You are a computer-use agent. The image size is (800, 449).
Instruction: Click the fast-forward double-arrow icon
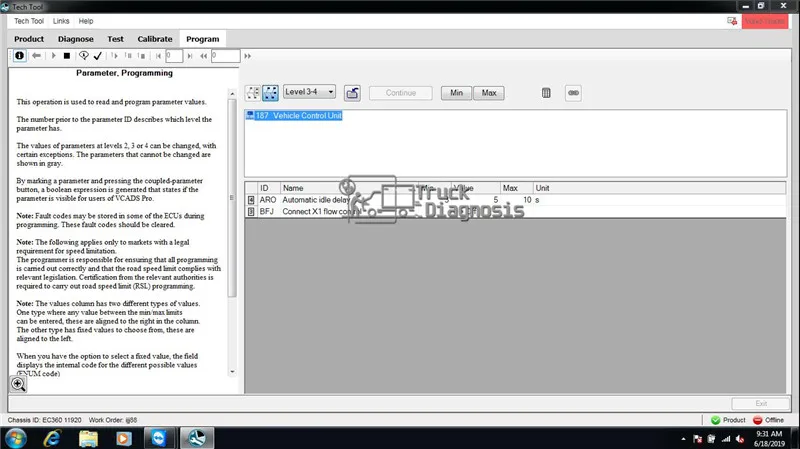point(247,56)
